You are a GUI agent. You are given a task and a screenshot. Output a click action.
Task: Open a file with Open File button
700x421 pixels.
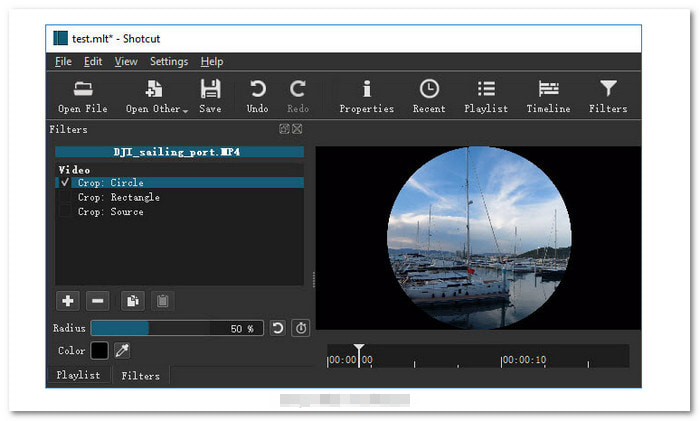tap(83, 96)
